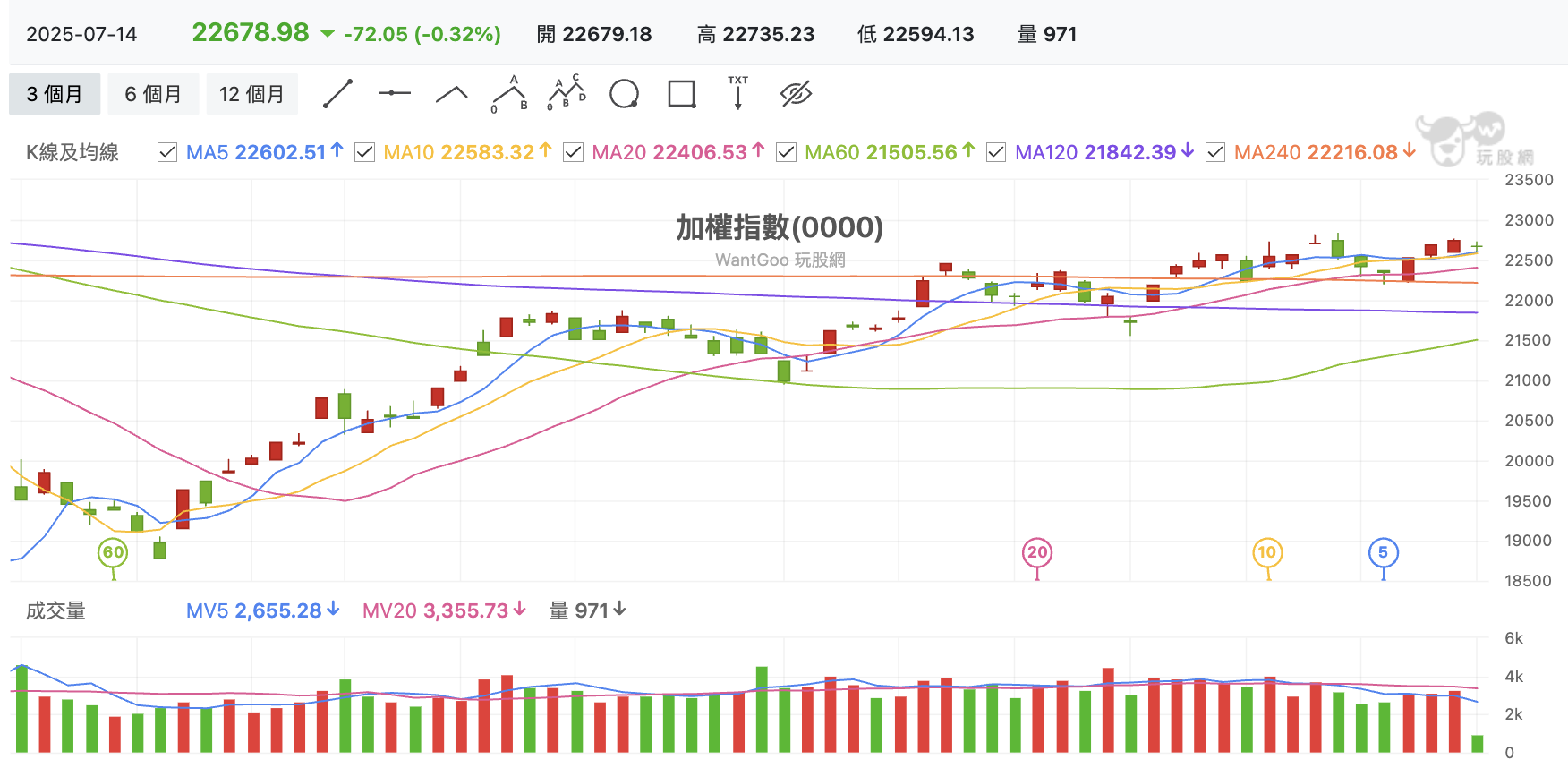Image resolution: width=1568 pixels, height=768 pixels.
Task: Click the green 60 MA marker
Action: tap(113, 552)
